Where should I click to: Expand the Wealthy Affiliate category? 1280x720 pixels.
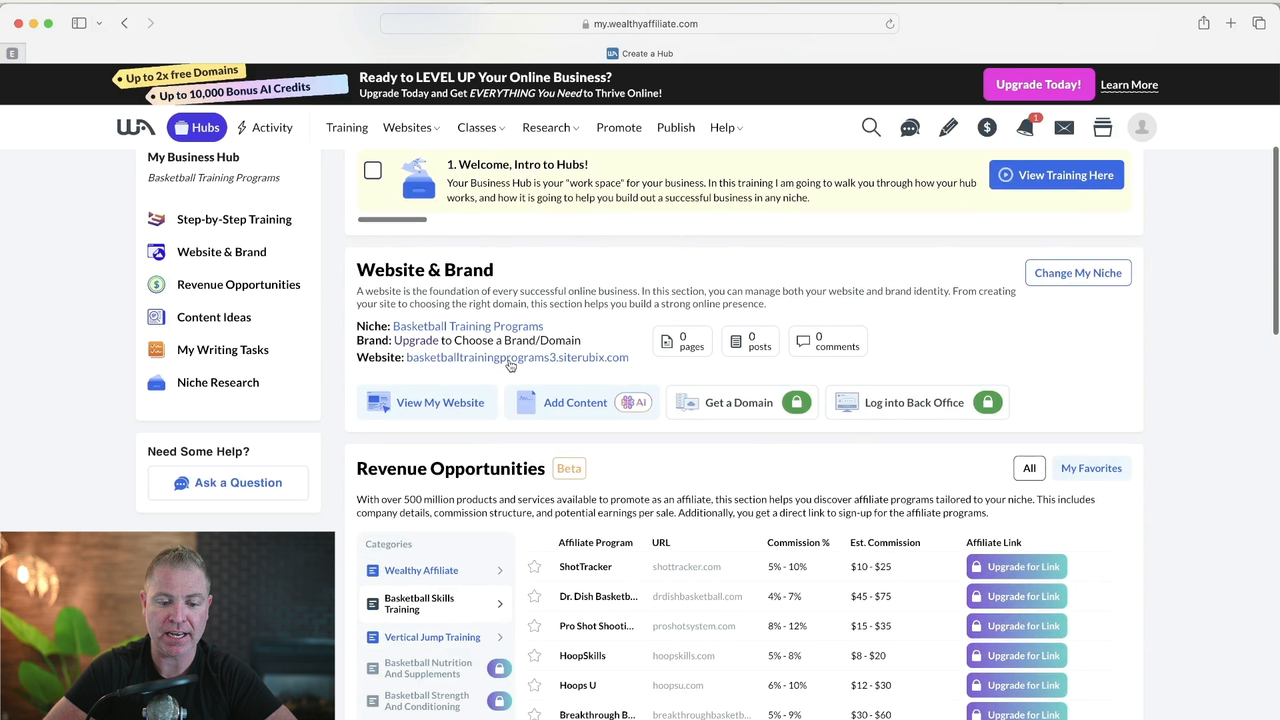[434, 570]
